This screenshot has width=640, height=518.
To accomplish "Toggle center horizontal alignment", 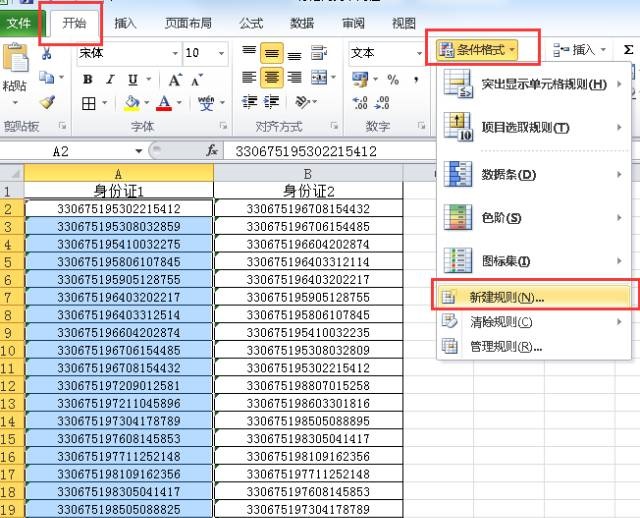I will 271,78.
